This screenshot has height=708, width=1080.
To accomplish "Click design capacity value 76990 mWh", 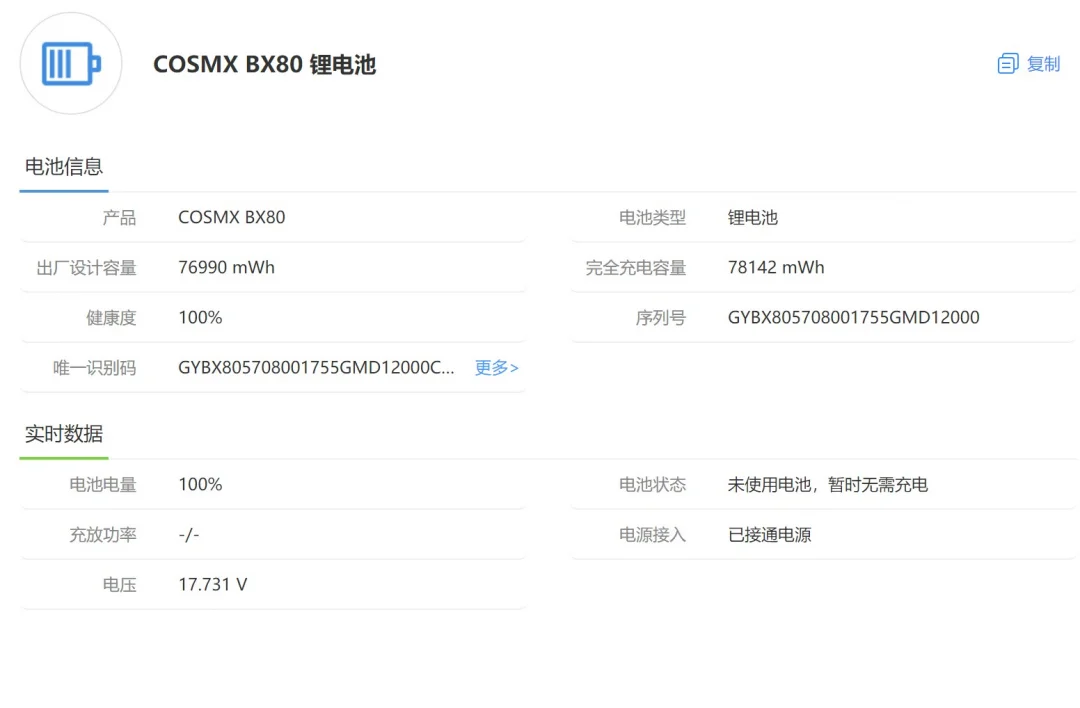I will tap(226, 267).
